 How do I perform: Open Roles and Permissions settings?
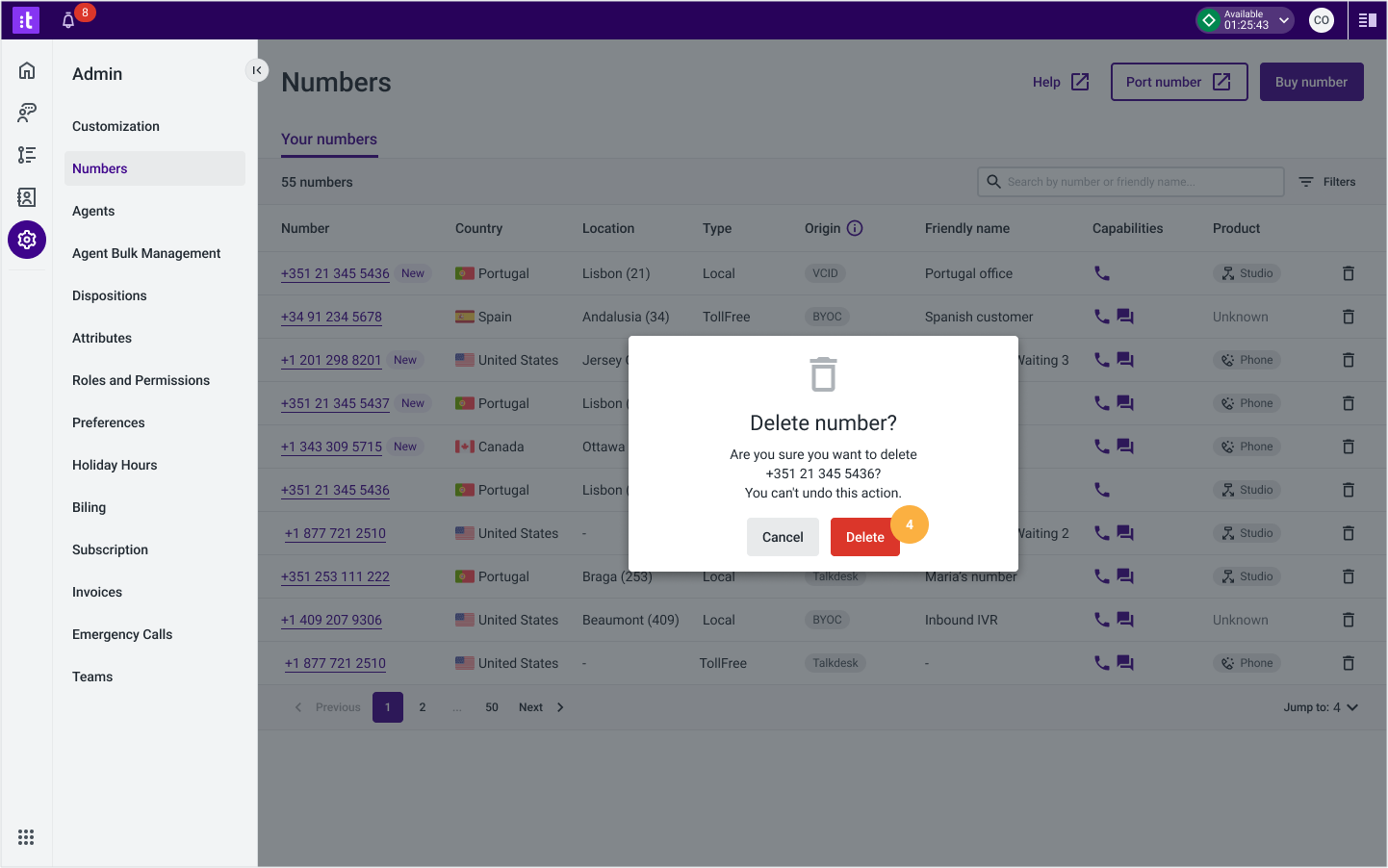click(x=141, y=380)
